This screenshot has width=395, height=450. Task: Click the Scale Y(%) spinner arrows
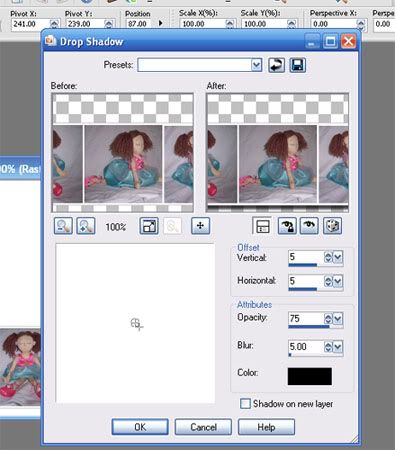click(x=291, y=24)
